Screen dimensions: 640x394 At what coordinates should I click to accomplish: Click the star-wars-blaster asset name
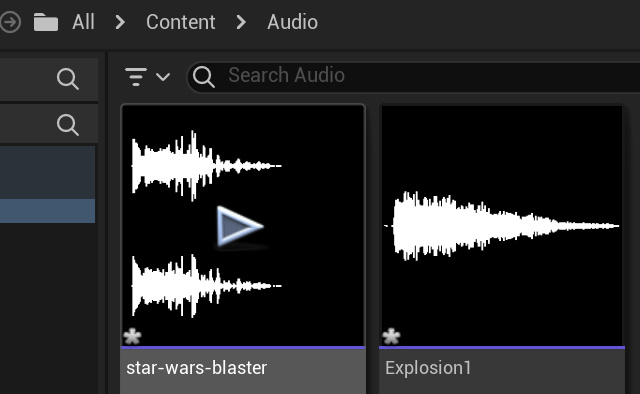pos(196,368)
